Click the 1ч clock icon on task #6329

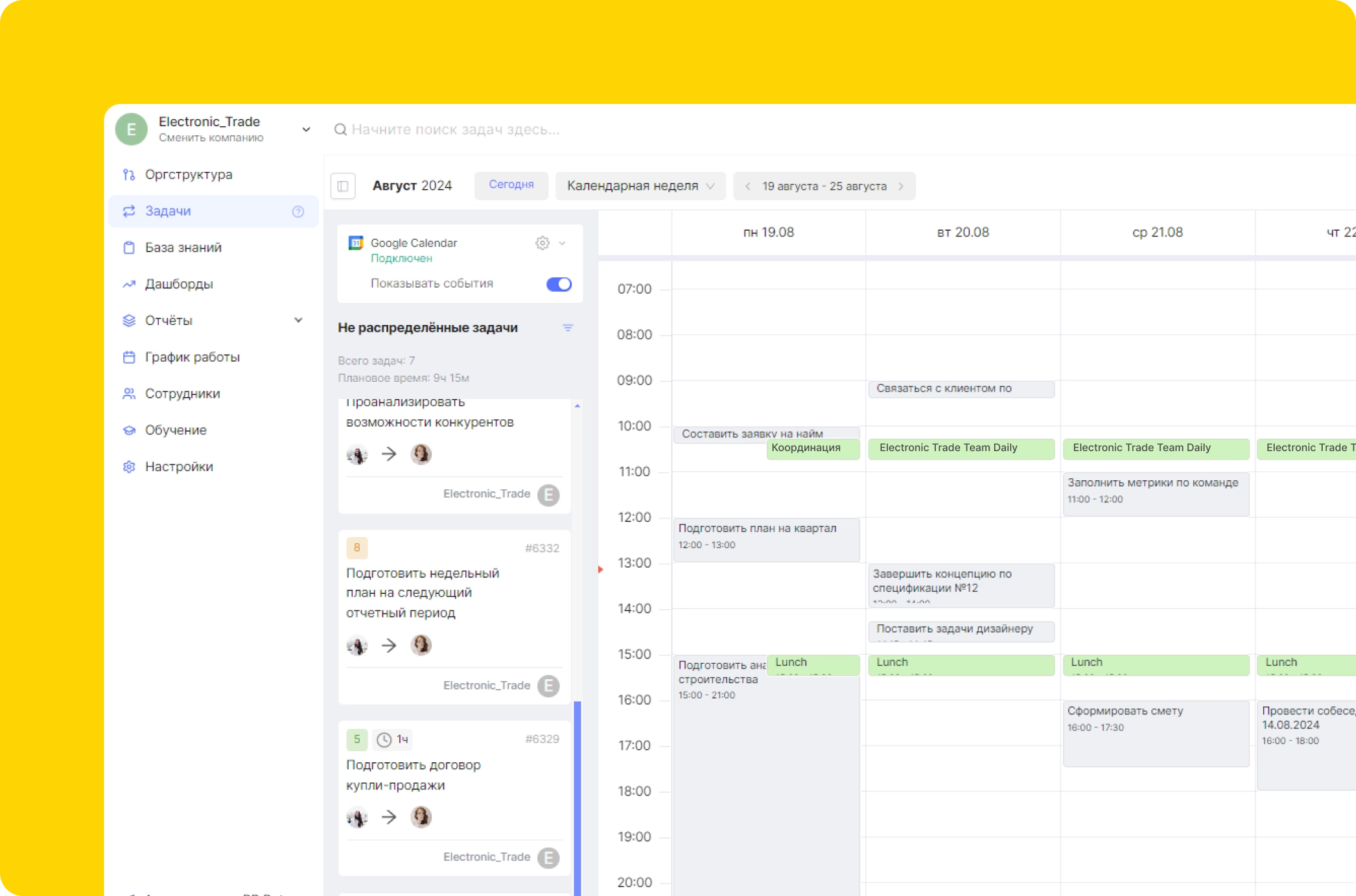tap(384, 740)
